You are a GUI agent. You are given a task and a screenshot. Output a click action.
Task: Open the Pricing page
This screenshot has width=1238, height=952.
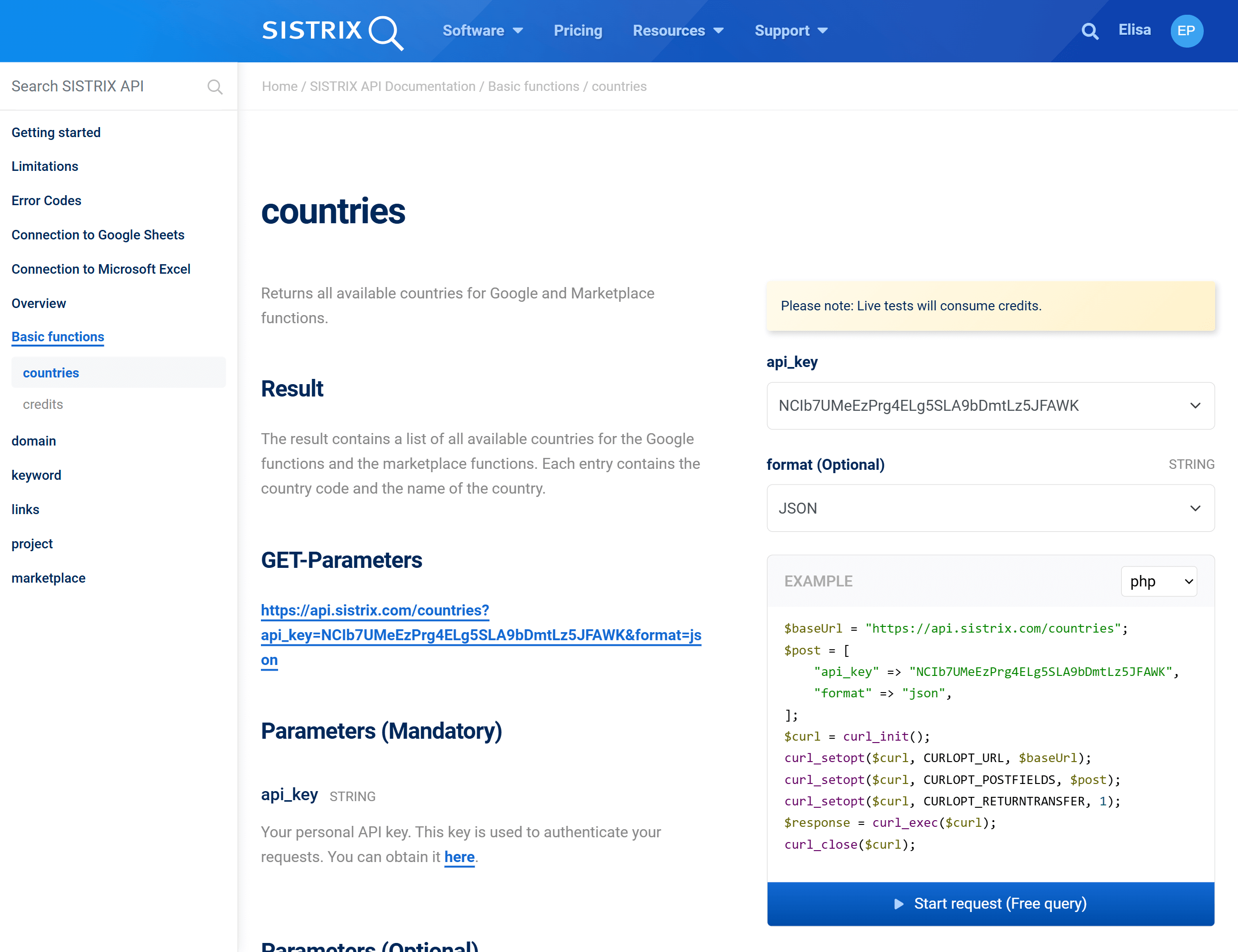tap(578, 30)
